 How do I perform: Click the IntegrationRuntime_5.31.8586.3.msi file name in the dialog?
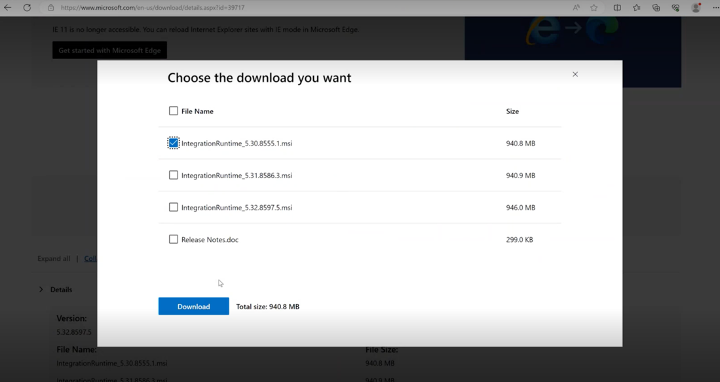(236, 175)
